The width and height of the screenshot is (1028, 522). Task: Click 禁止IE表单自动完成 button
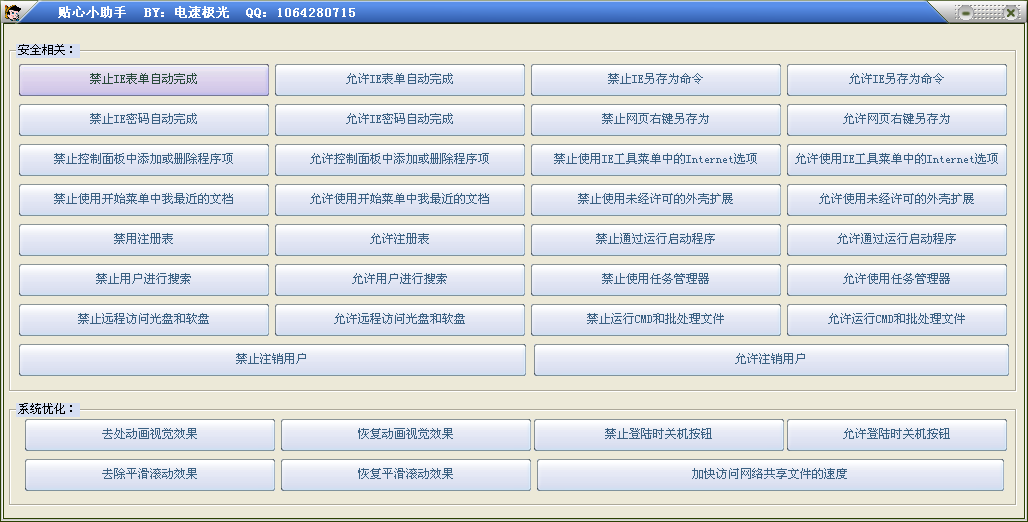144,80
